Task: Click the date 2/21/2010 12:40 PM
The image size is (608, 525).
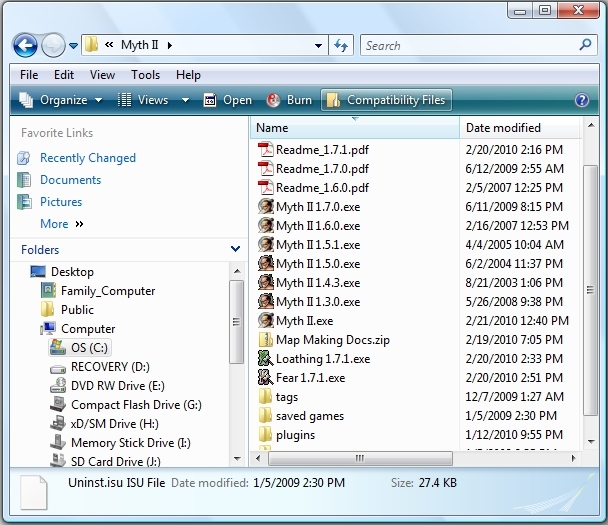Action: click(517, 321)
